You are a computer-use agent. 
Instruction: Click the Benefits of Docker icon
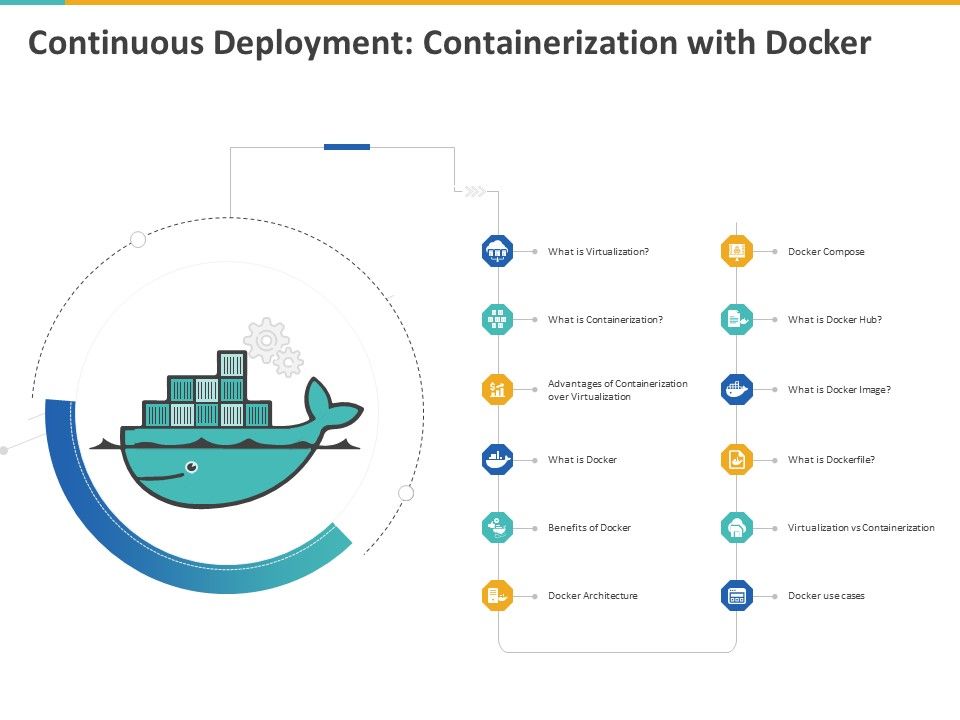pyautogui.click(x=497, y=527)
